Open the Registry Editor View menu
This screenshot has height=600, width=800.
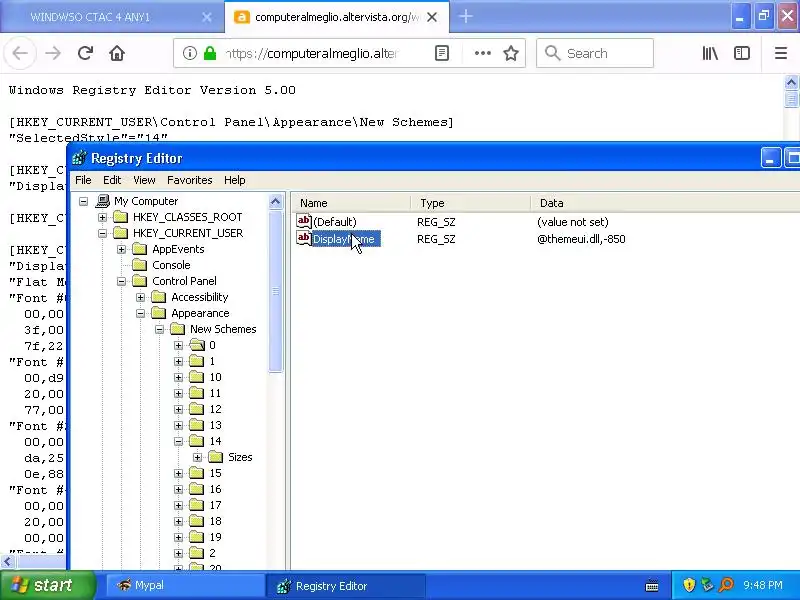[144, 180]
